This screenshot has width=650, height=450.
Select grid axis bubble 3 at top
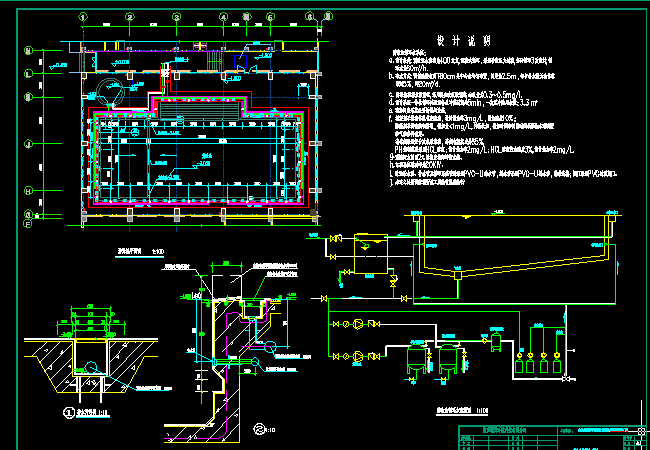click(x=176, y=18)
